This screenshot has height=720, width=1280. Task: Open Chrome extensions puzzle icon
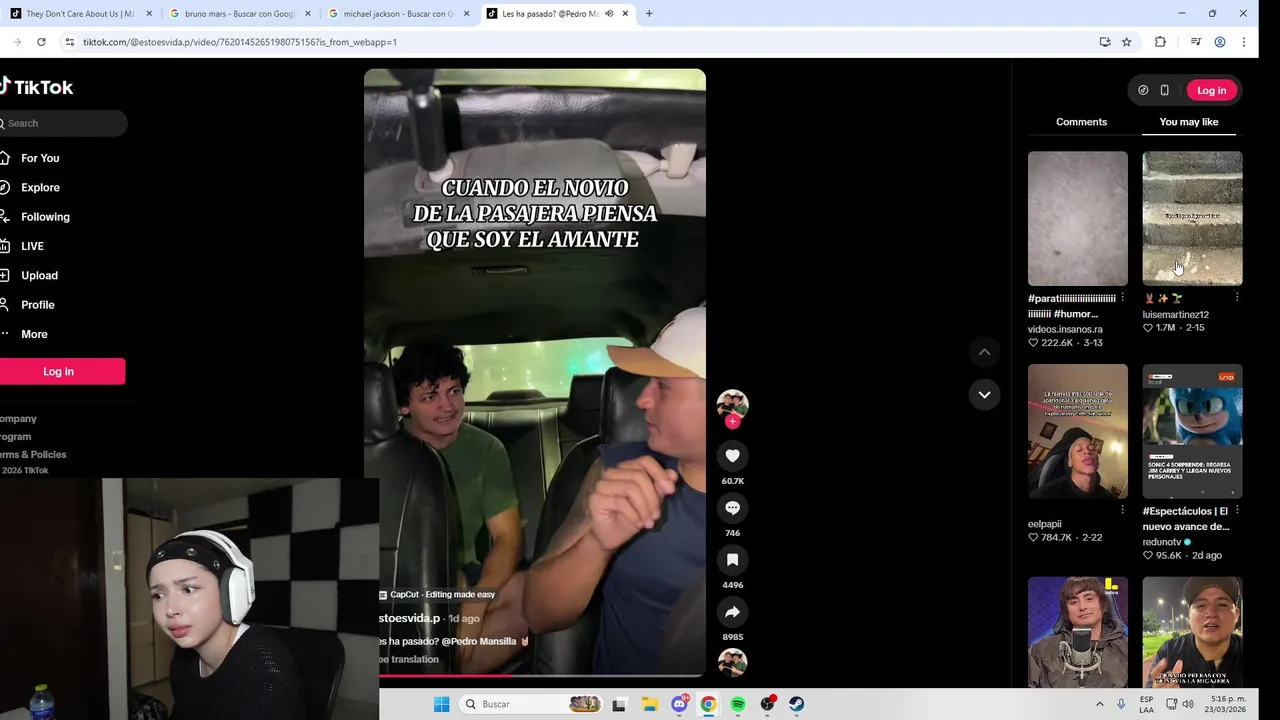(x=1160, y=42)
